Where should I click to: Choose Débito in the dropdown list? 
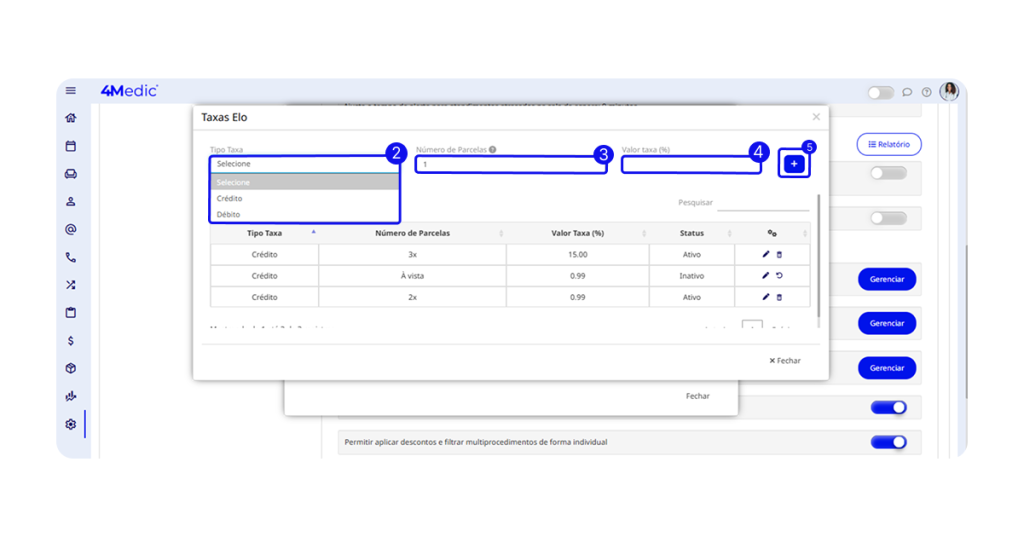click(304, 214)
